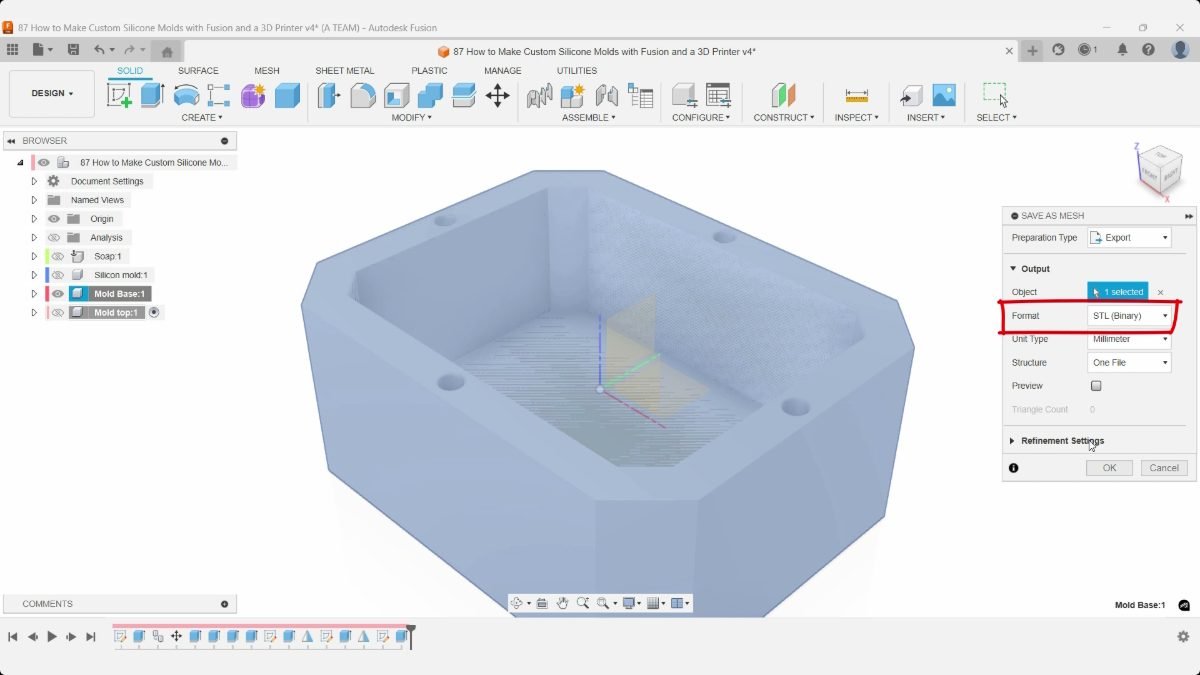Click the Insert Canvas image icon

(944, 95)
